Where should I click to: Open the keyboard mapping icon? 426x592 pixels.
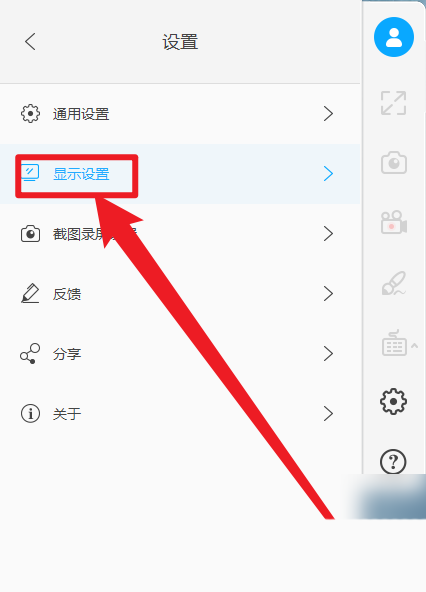tap(394, 343)
